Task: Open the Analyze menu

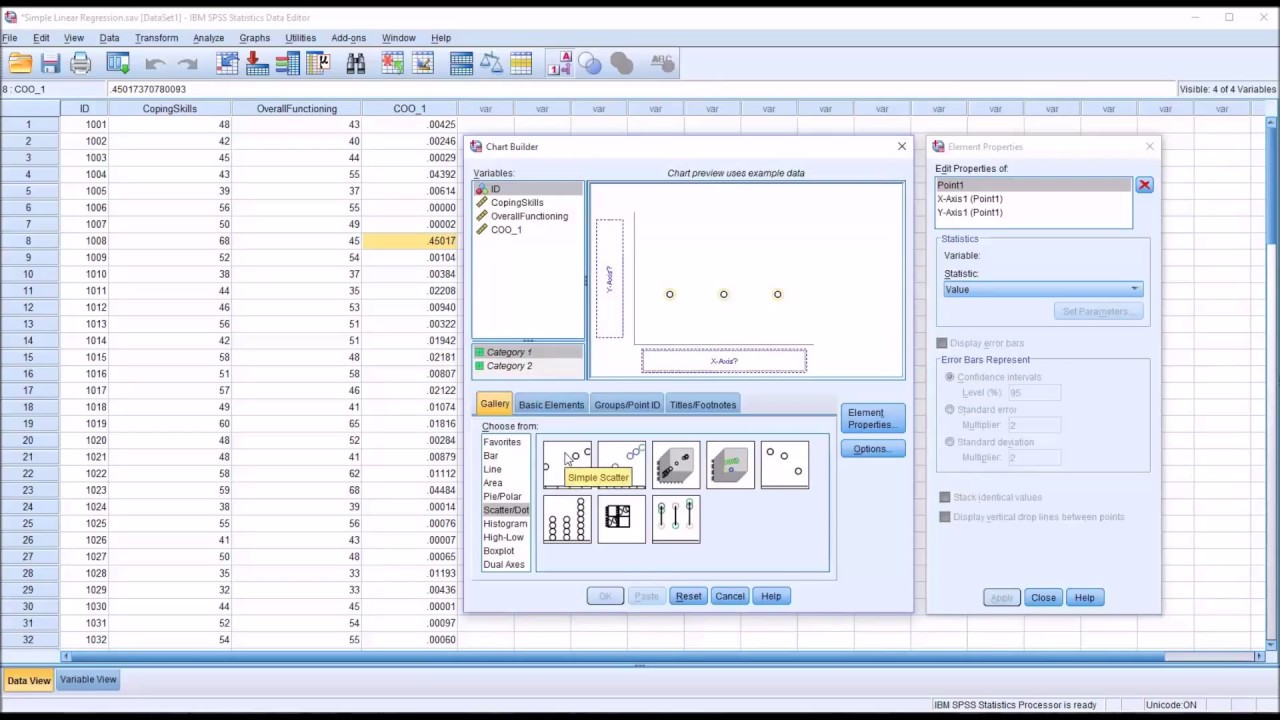Action: click(x=208, y=38)
